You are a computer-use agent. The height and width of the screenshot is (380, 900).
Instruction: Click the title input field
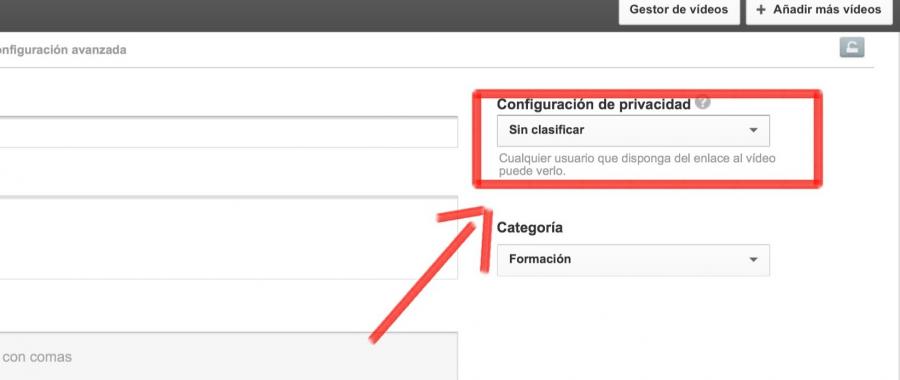[x=228, y=132]
